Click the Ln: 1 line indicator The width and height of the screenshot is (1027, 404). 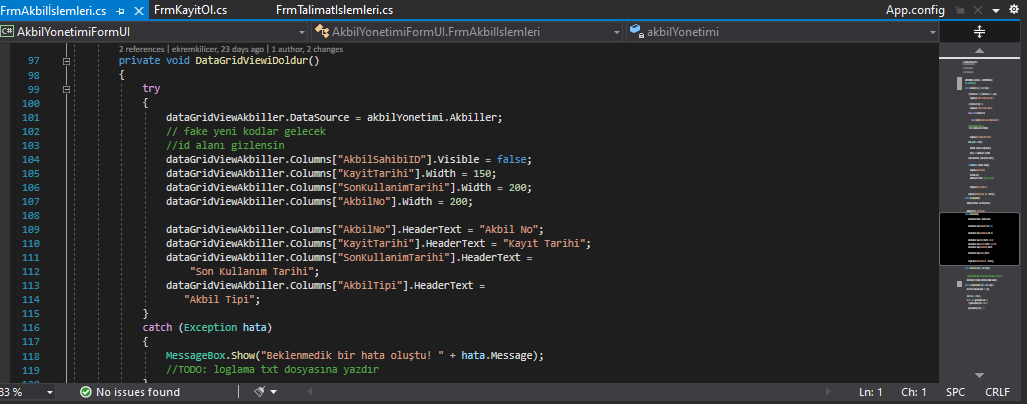870,392
